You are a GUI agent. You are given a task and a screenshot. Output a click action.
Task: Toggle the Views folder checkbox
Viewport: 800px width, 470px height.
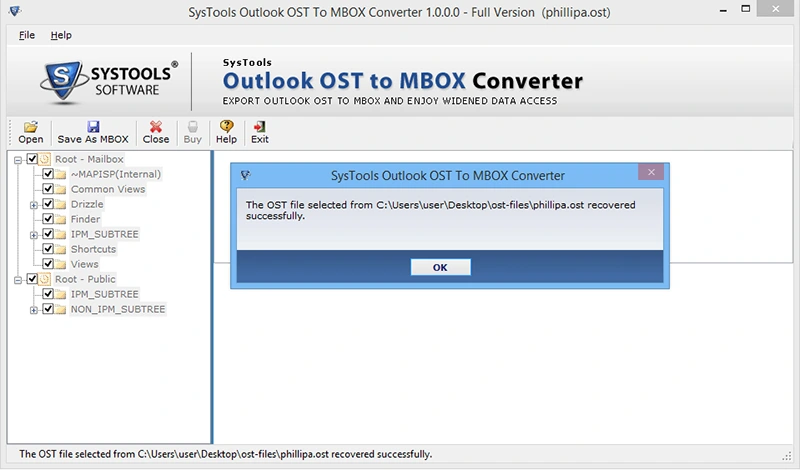click(x=48, y=263)
